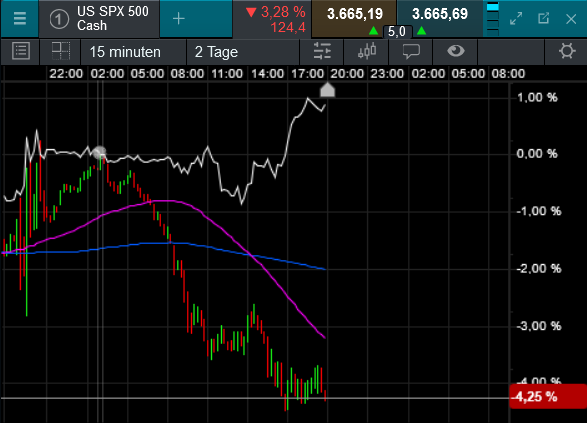Click the 1,00 % axis label
Image resolution: width=587 pixels, height=423 pixels.
pos(537,98)
